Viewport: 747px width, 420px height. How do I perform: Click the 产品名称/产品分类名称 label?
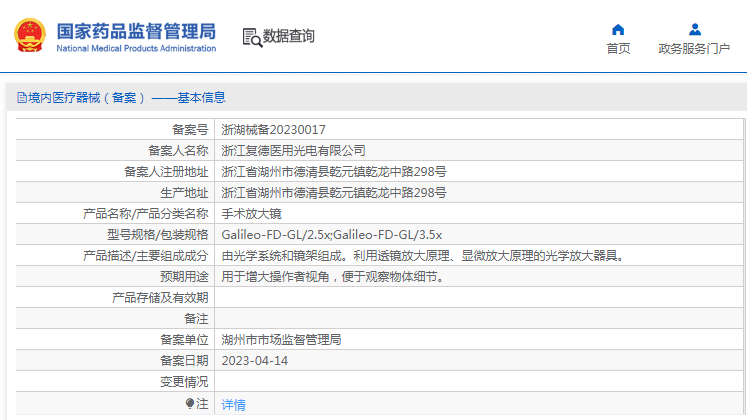tap(146, 213)
